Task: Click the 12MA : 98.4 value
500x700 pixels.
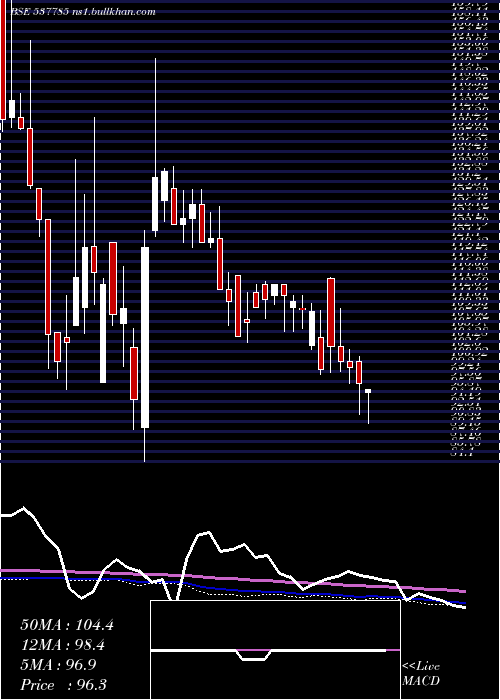Action: (62, 645)
